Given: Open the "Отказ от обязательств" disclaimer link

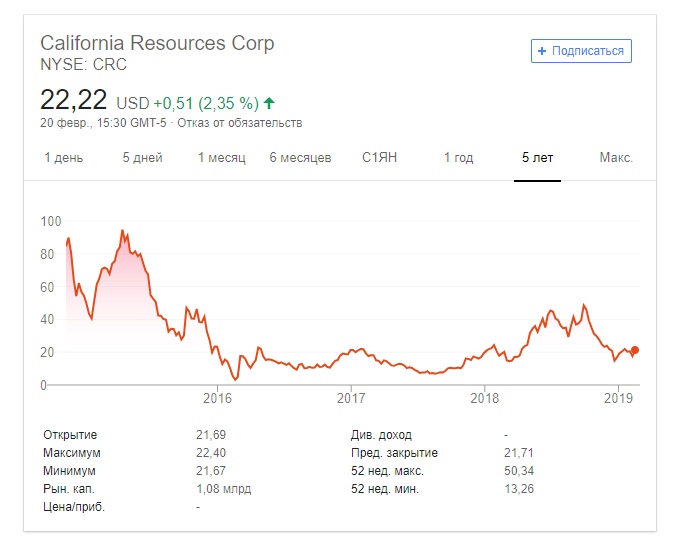Looking at the screenshot, I should (x=240, y=123).
